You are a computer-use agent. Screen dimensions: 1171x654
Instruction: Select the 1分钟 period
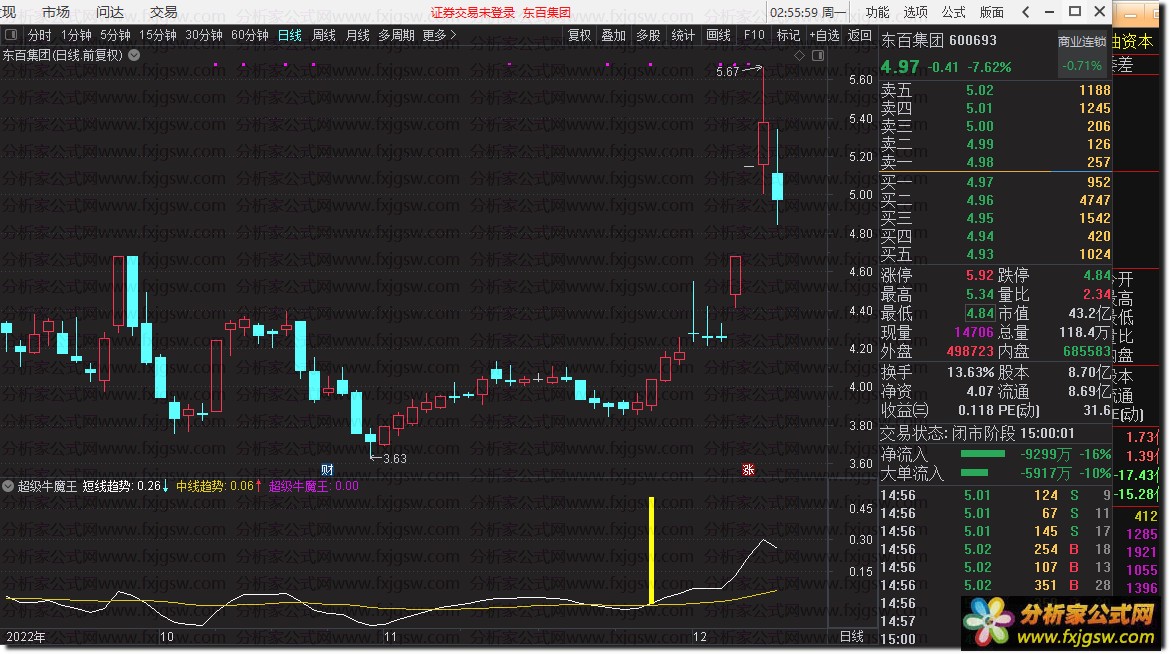tap(76, 35)
